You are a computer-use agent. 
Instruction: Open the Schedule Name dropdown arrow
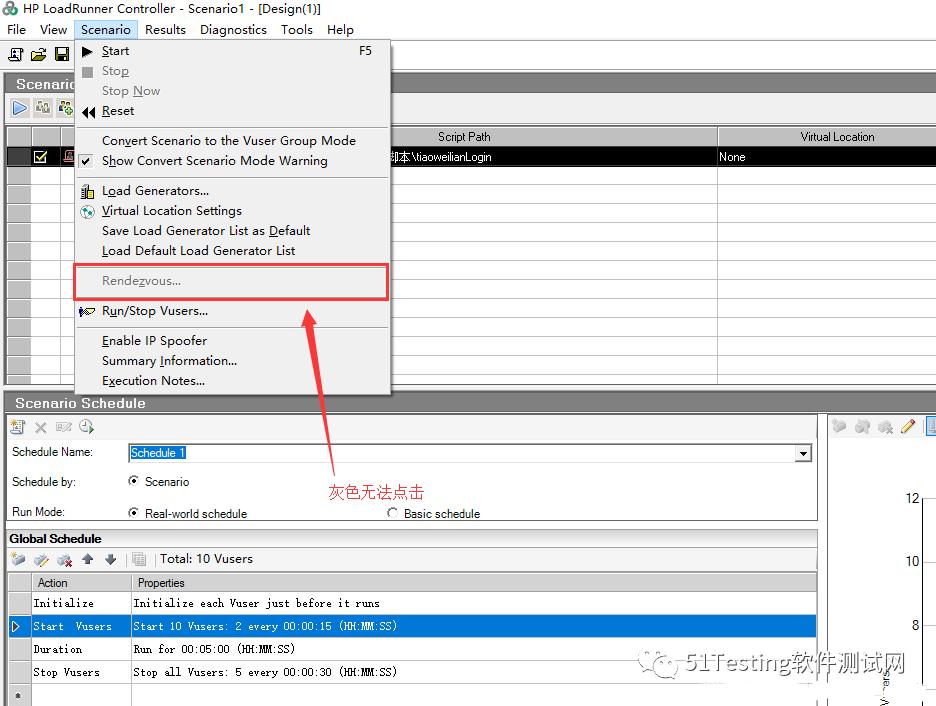coord(803,454)
